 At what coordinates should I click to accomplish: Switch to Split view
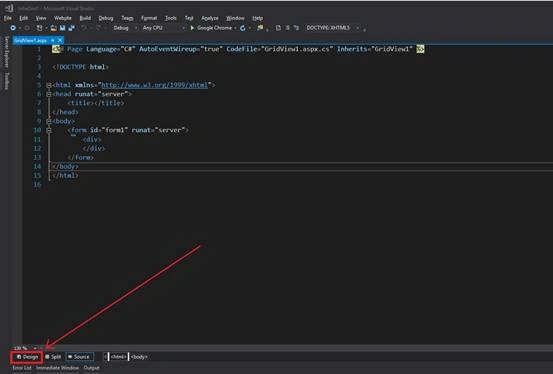click(x=53, y=357)
